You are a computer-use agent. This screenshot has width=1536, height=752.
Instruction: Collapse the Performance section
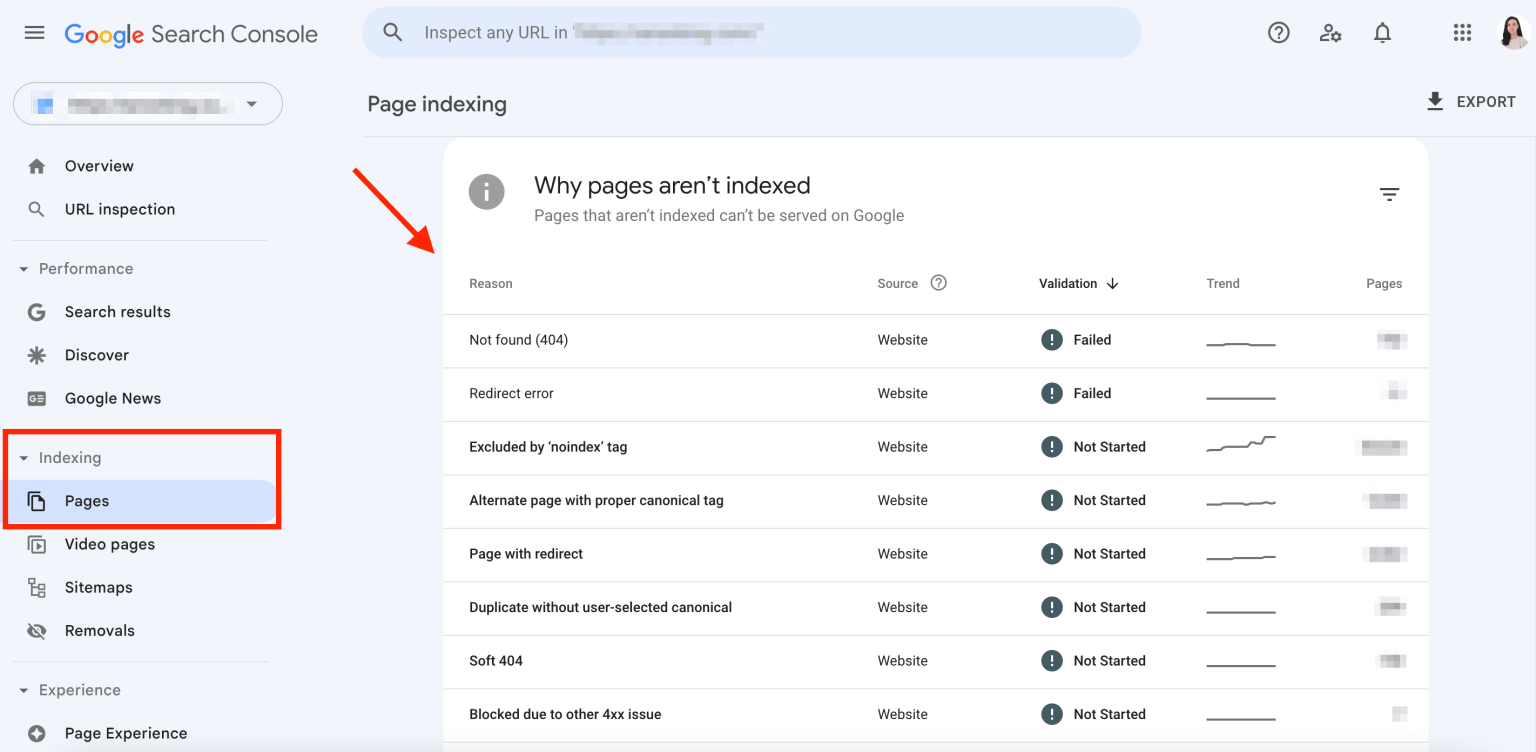24,269
